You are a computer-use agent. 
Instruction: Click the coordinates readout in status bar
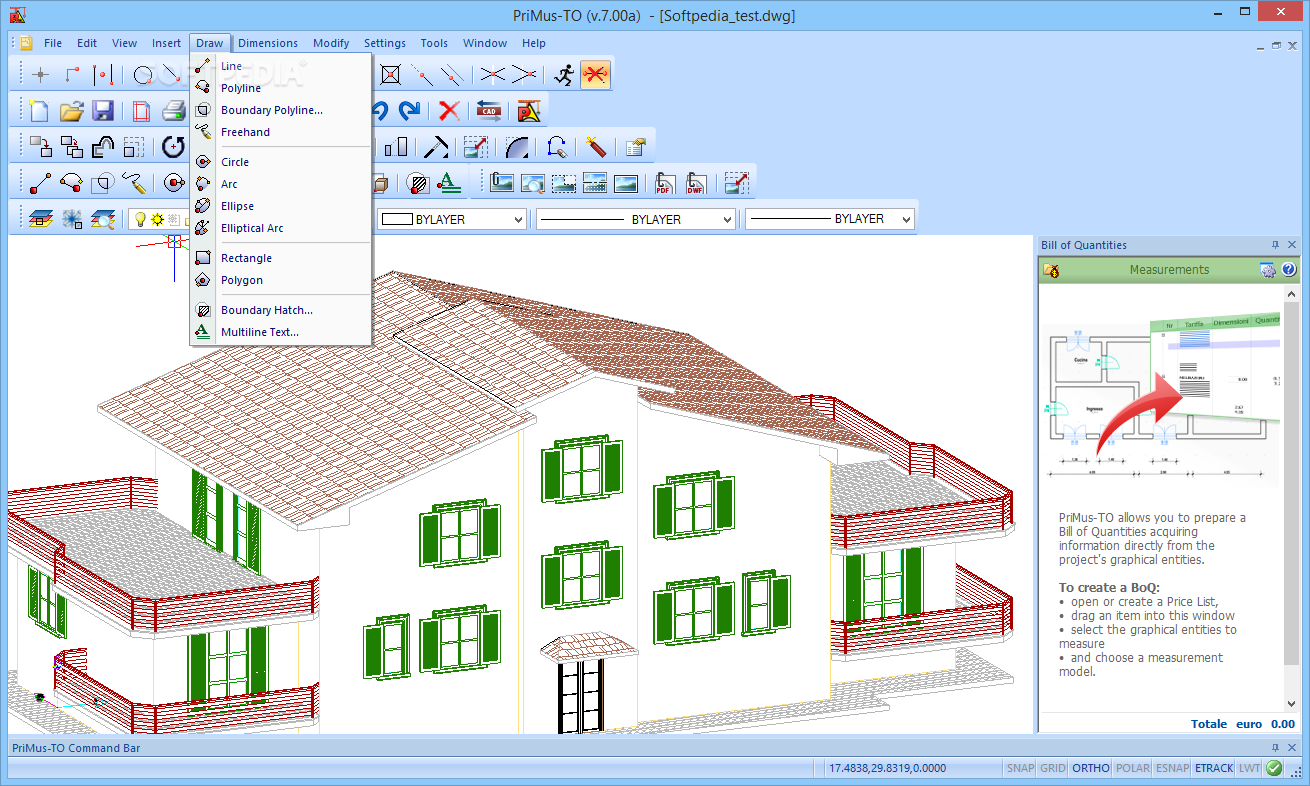pos(888,768)
